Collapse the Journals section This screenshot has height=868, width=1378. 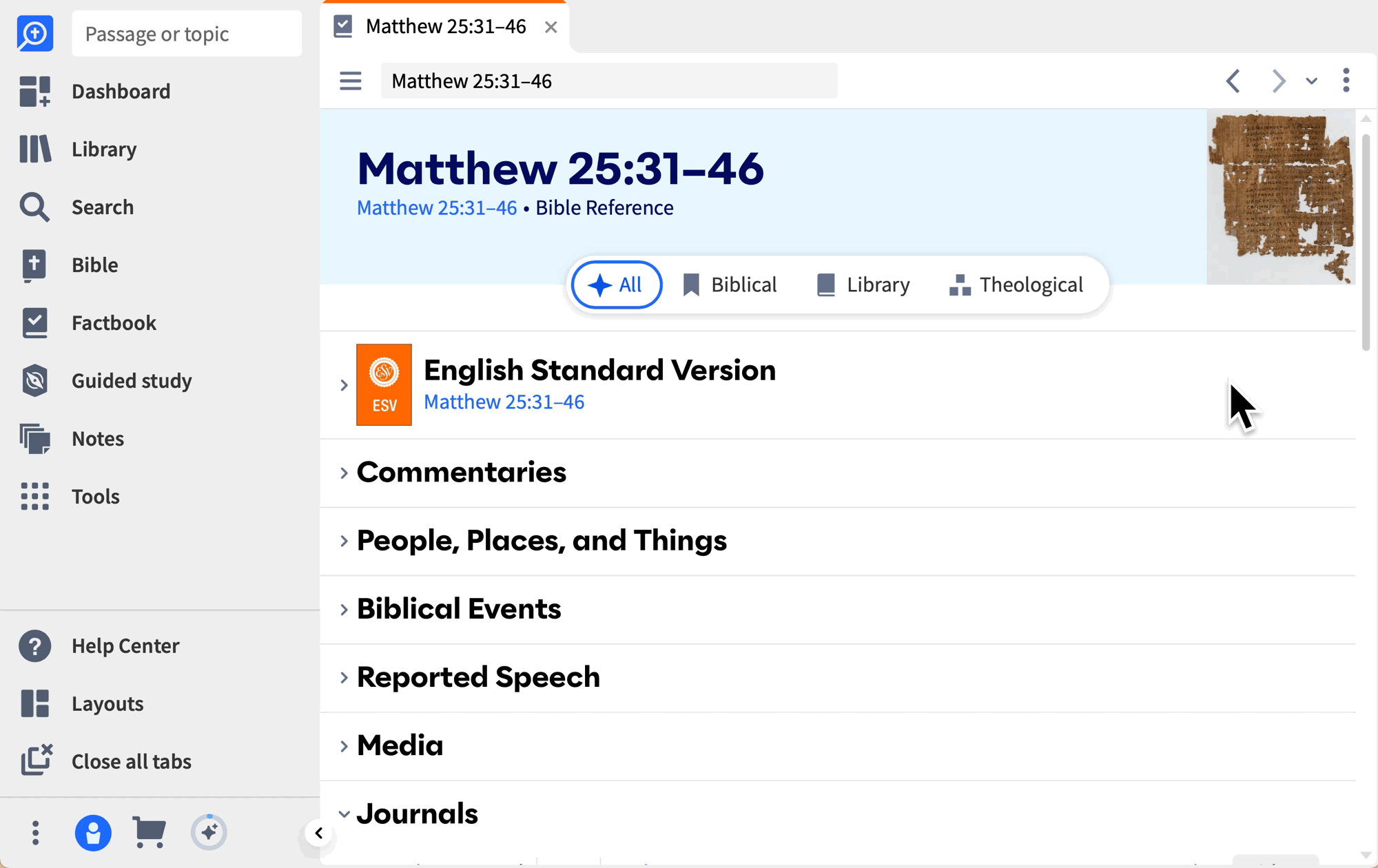(x=344, y=814)
